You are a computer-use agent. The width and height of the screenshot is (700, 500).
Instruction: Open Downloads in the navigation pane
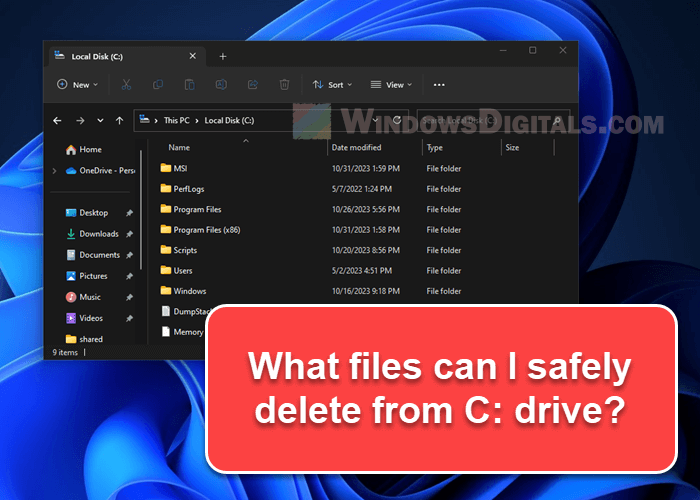point(92,234)
